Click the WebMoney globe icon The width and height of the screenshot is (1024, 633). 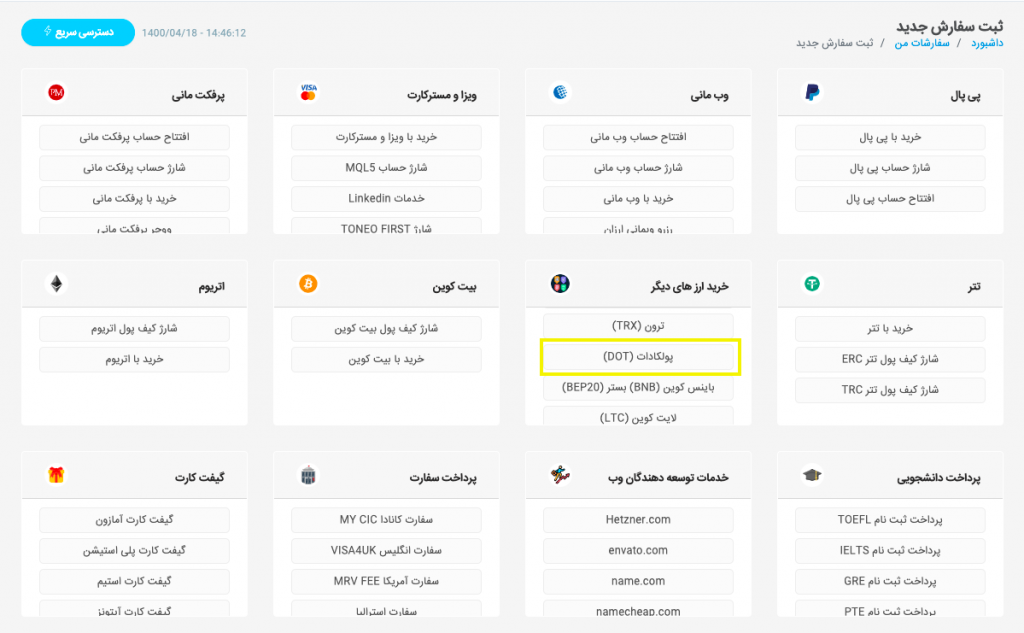[560, 92]
